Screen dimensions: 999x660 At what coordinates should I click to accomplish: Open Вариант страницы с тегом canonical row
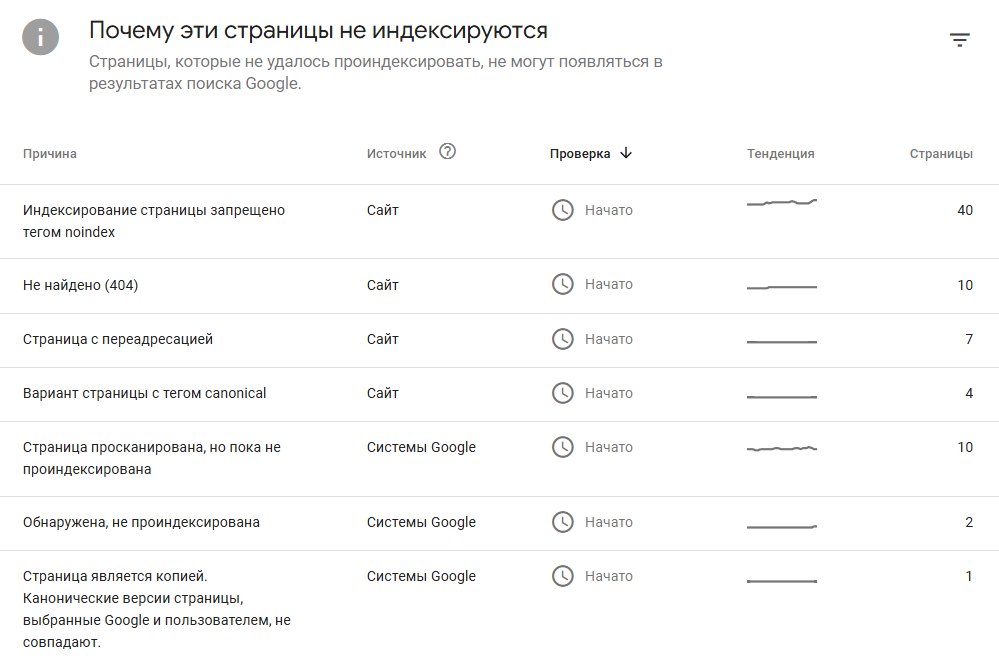pyautogui.click(x=145, y=393)
